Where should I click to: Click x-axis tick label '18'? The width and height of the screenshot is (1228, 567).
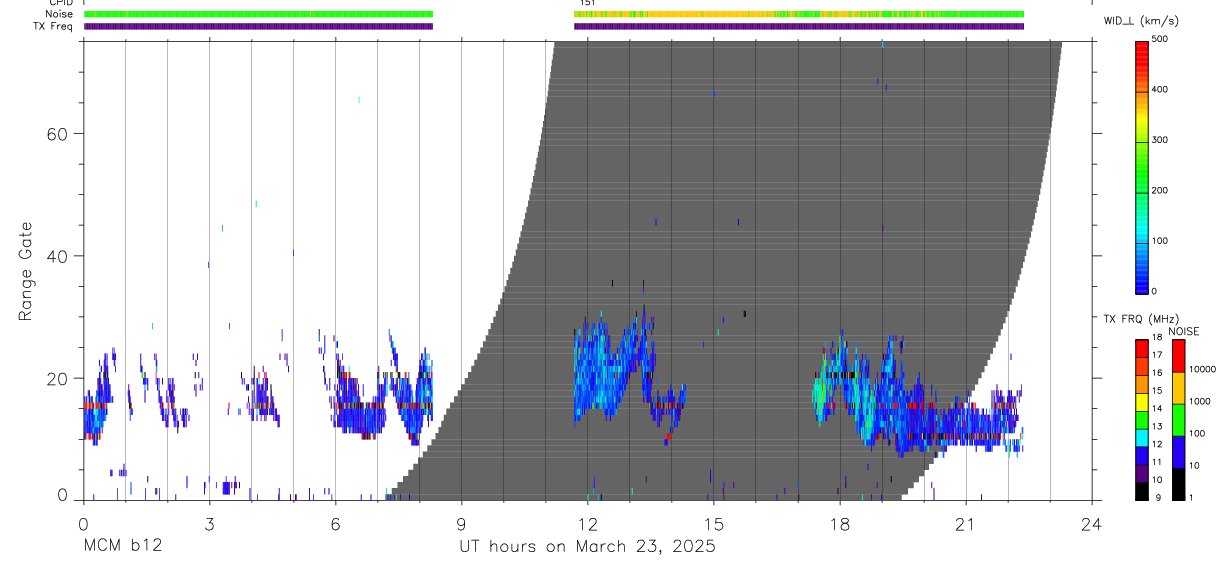840,523
